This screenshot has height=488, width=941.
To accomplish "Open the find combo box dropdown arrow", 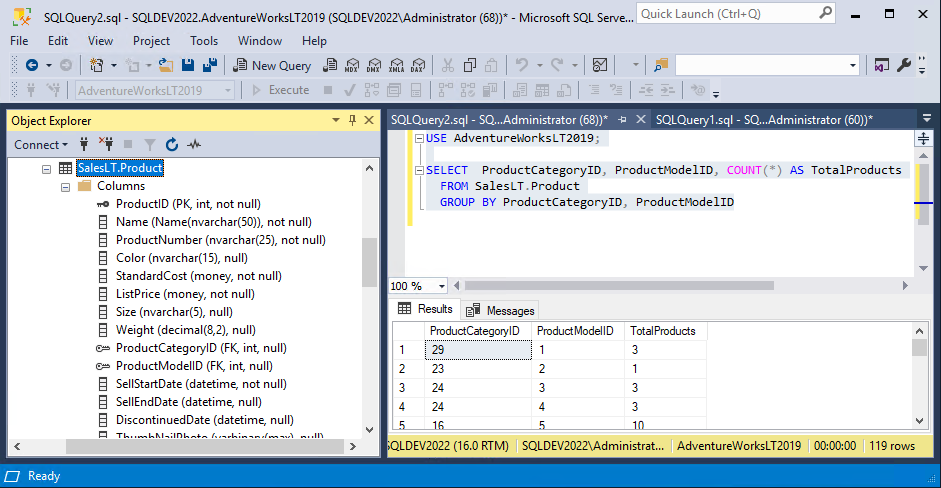I will pyautogui.click(x=853, y=65).
